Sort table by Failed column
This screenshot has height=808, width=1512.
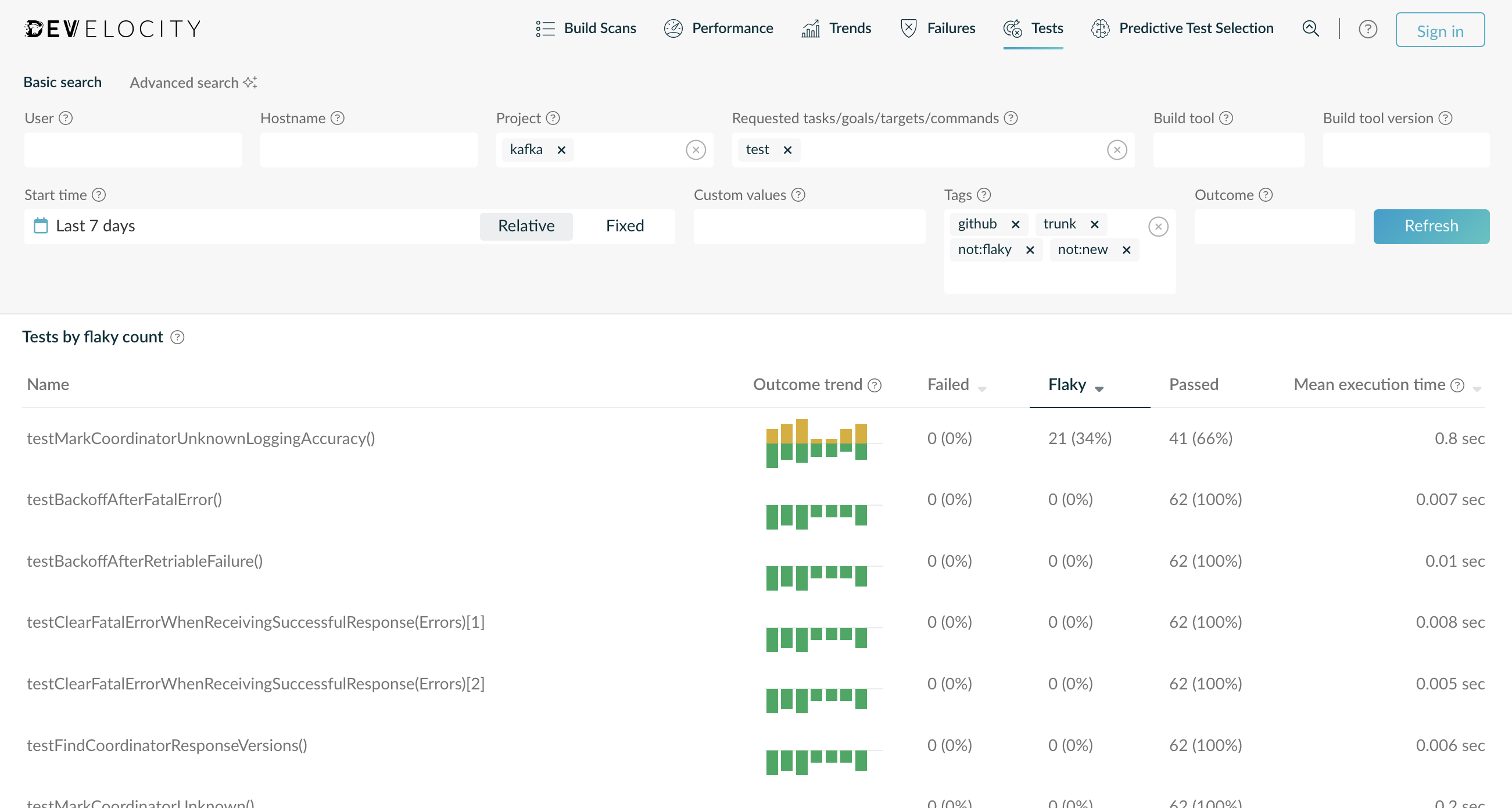(955, 385)
